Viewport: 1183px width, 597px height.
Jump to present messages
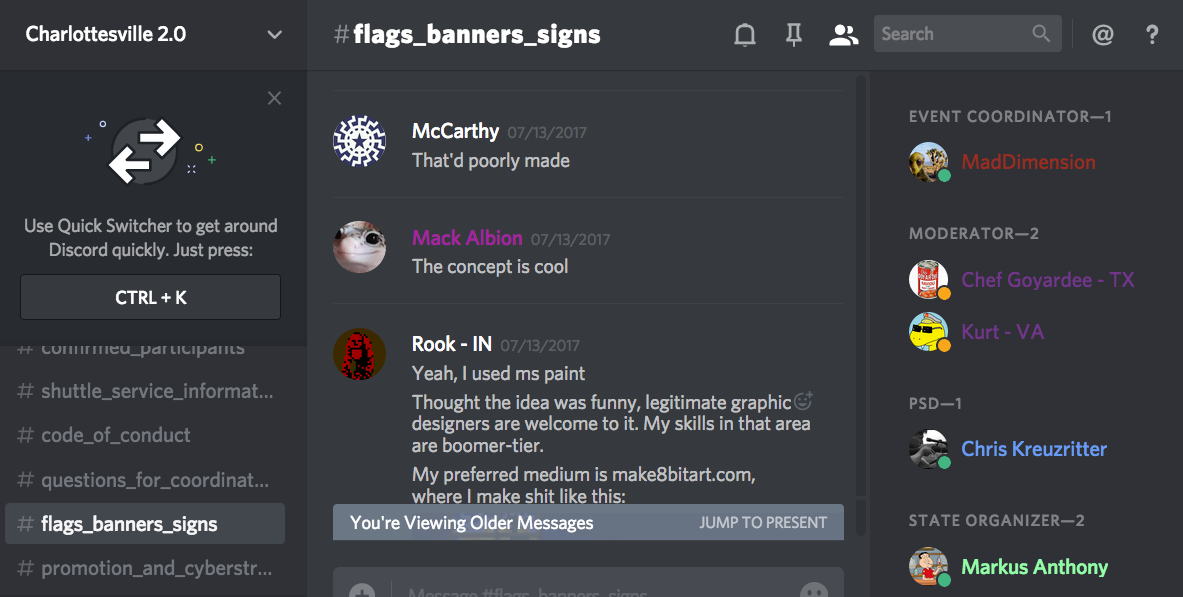763,522
